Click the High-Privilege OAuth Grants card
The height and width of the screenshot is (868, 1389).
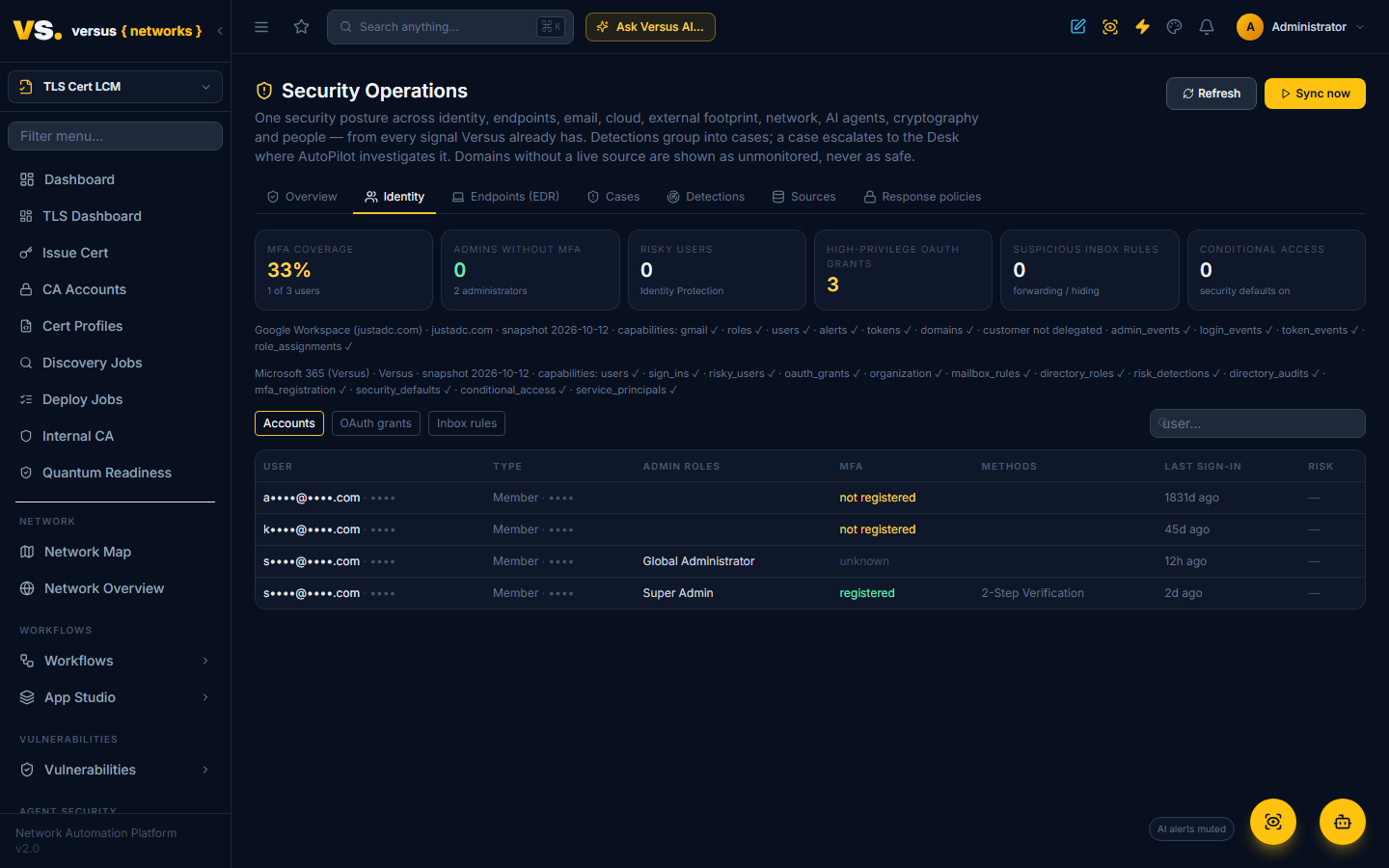tap(903, 270)
